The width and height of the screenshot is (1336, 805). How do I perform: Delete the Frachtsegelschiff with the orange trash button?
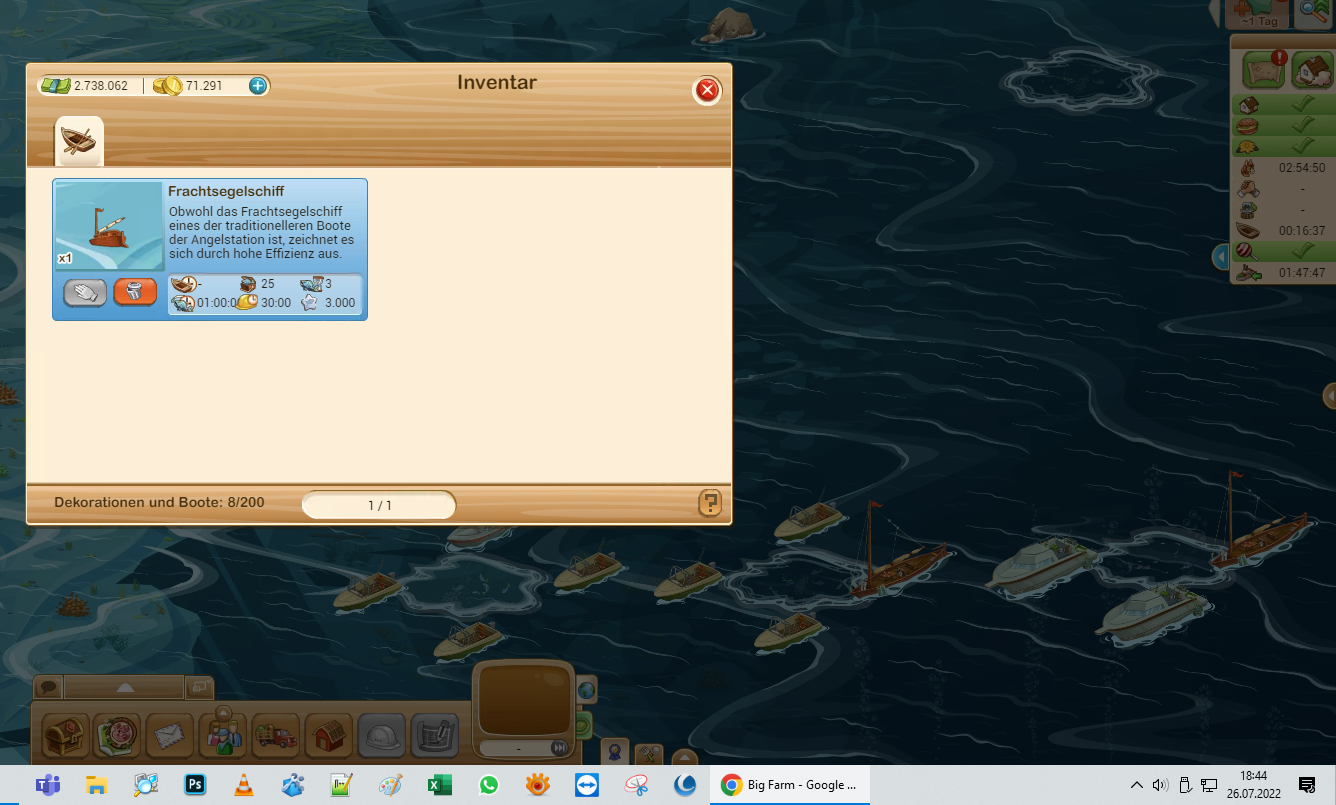[x=135, y=291]
